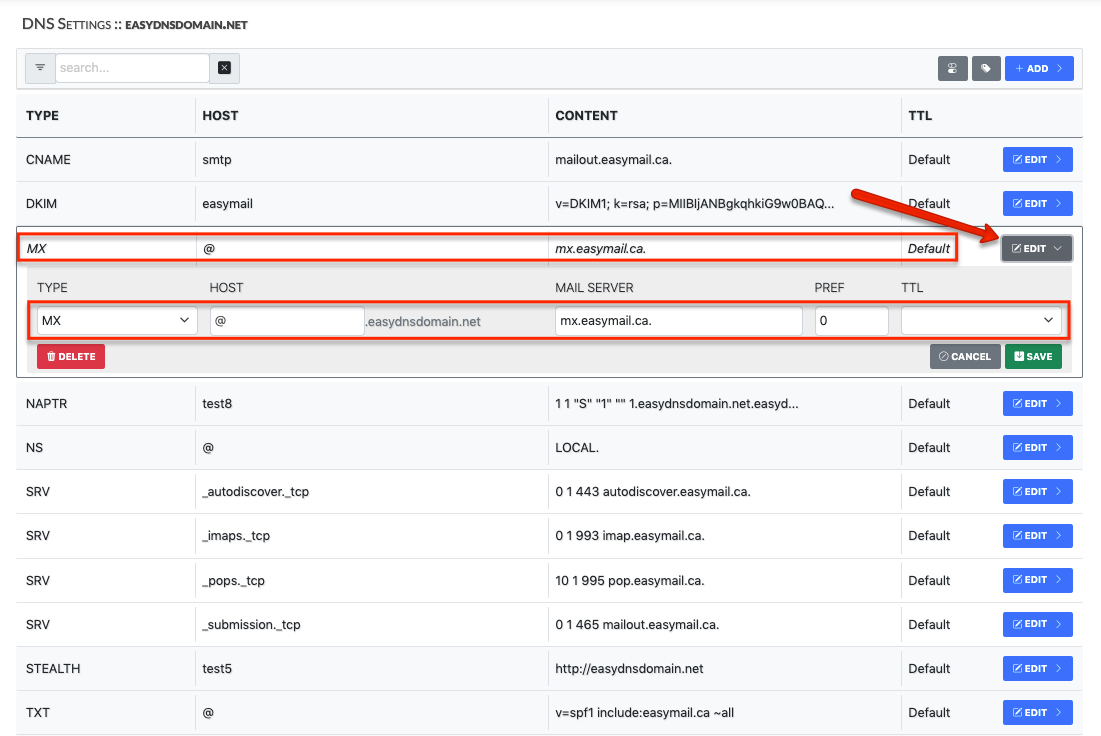Select the 'v=spf1 include:easymail.ca ~all' cell
Image resolution: width=1101 pixels, height=736 pixels.
[645, 713]
